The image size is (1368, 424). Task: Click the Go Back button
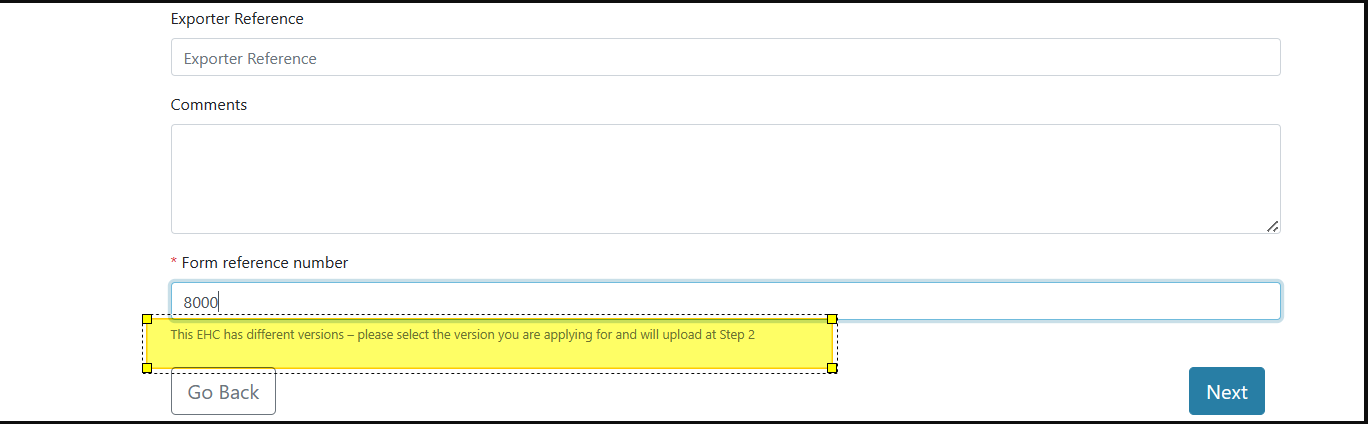223,391
